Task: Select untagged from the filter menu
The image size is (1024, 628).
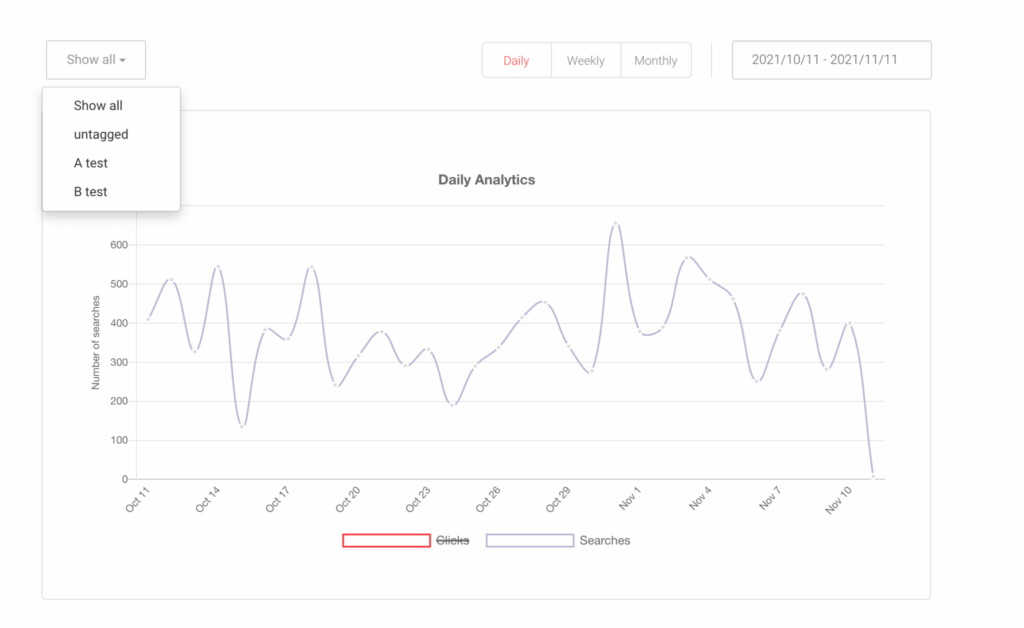Action: click(x=101, y=134)
